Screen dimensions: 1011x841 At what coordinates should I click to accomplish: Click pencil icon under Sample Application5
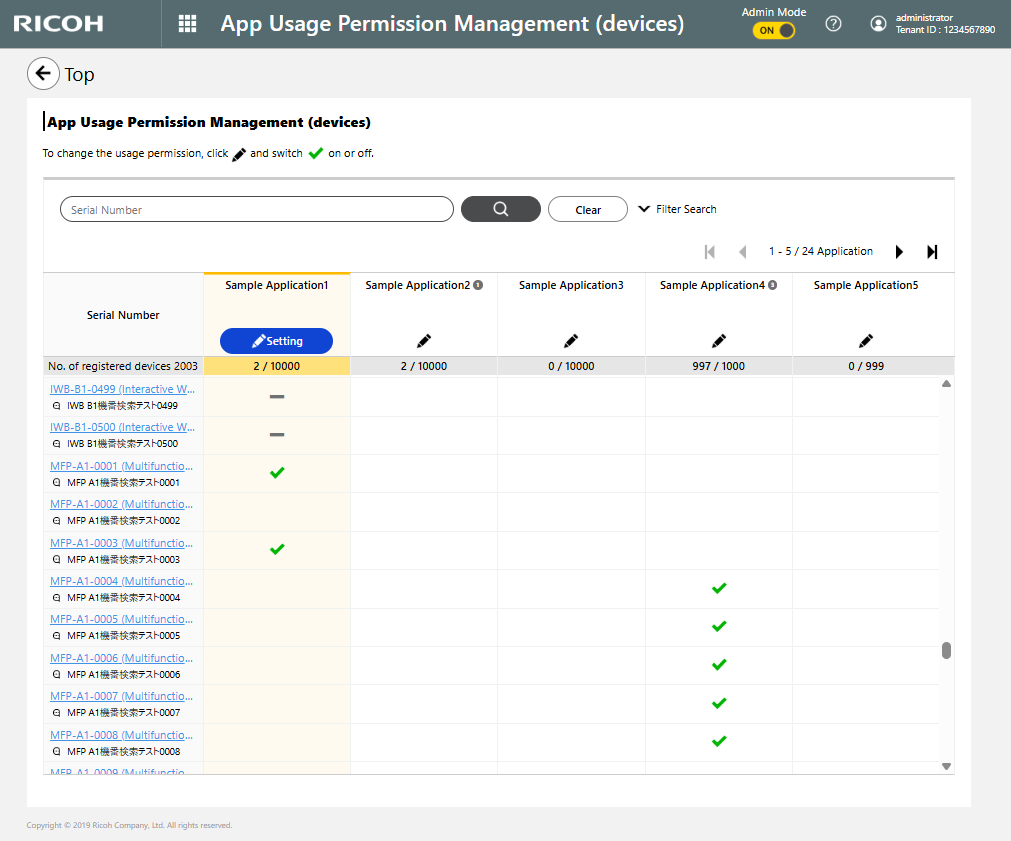(866, 341)
